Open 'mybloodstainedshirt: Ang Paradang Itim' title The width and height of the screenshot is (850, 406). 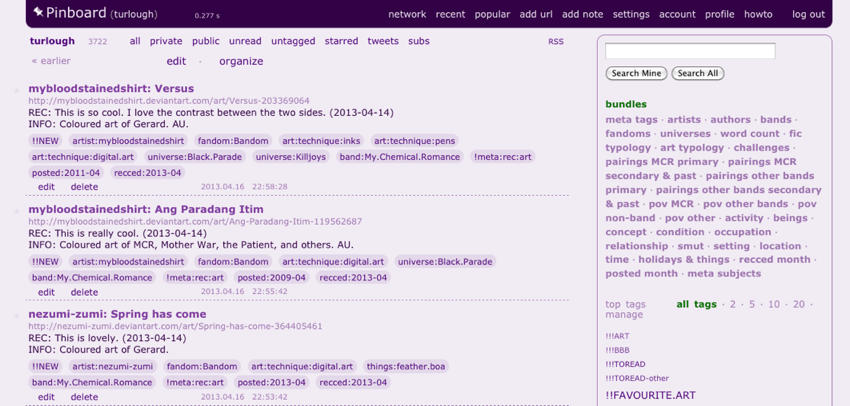(146, 209)
